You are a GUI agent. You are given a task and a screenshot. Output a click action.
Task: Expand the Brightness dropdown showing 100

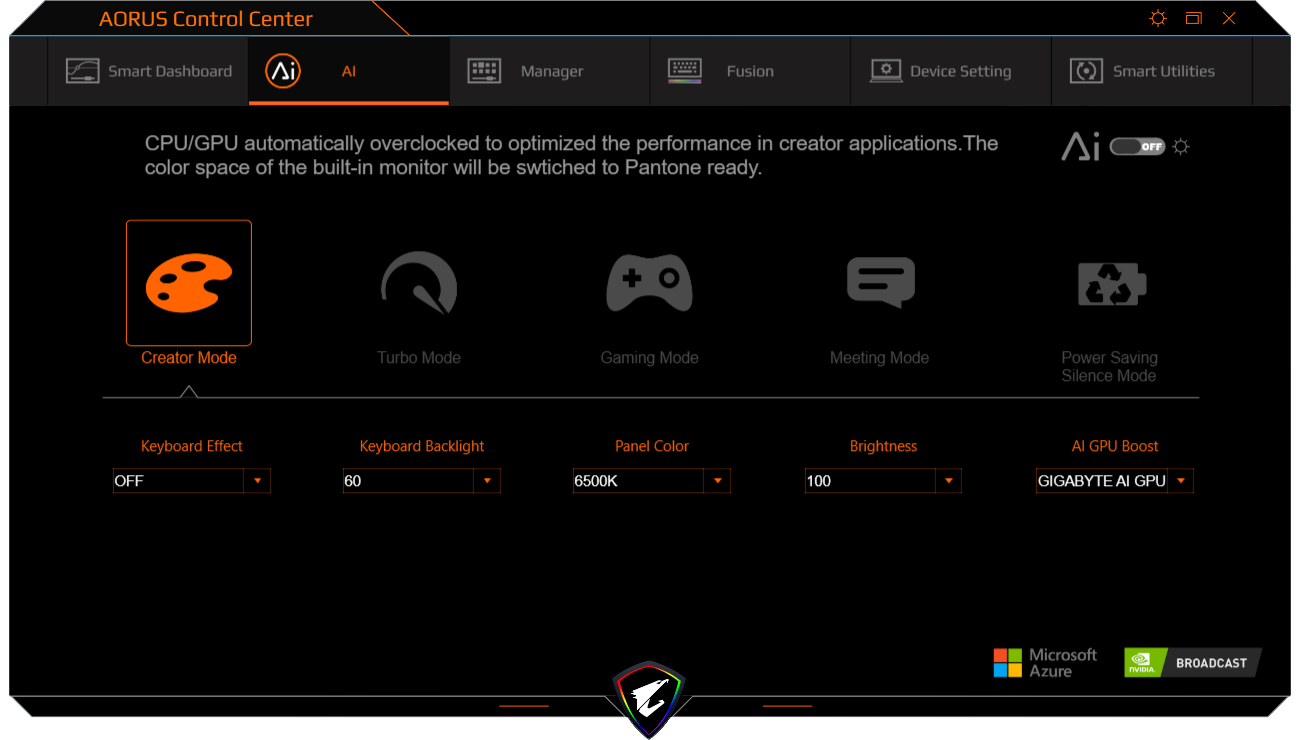pos(883,481)
